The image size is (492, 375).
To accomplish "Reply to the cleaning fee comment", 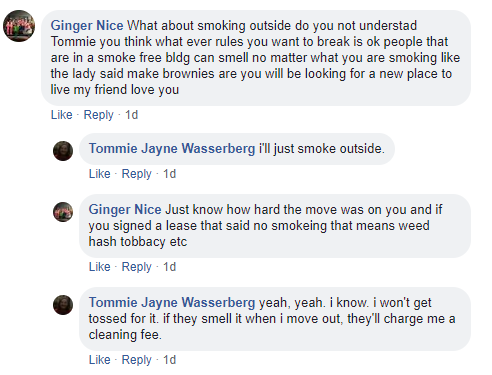I will tap(136, 360).
